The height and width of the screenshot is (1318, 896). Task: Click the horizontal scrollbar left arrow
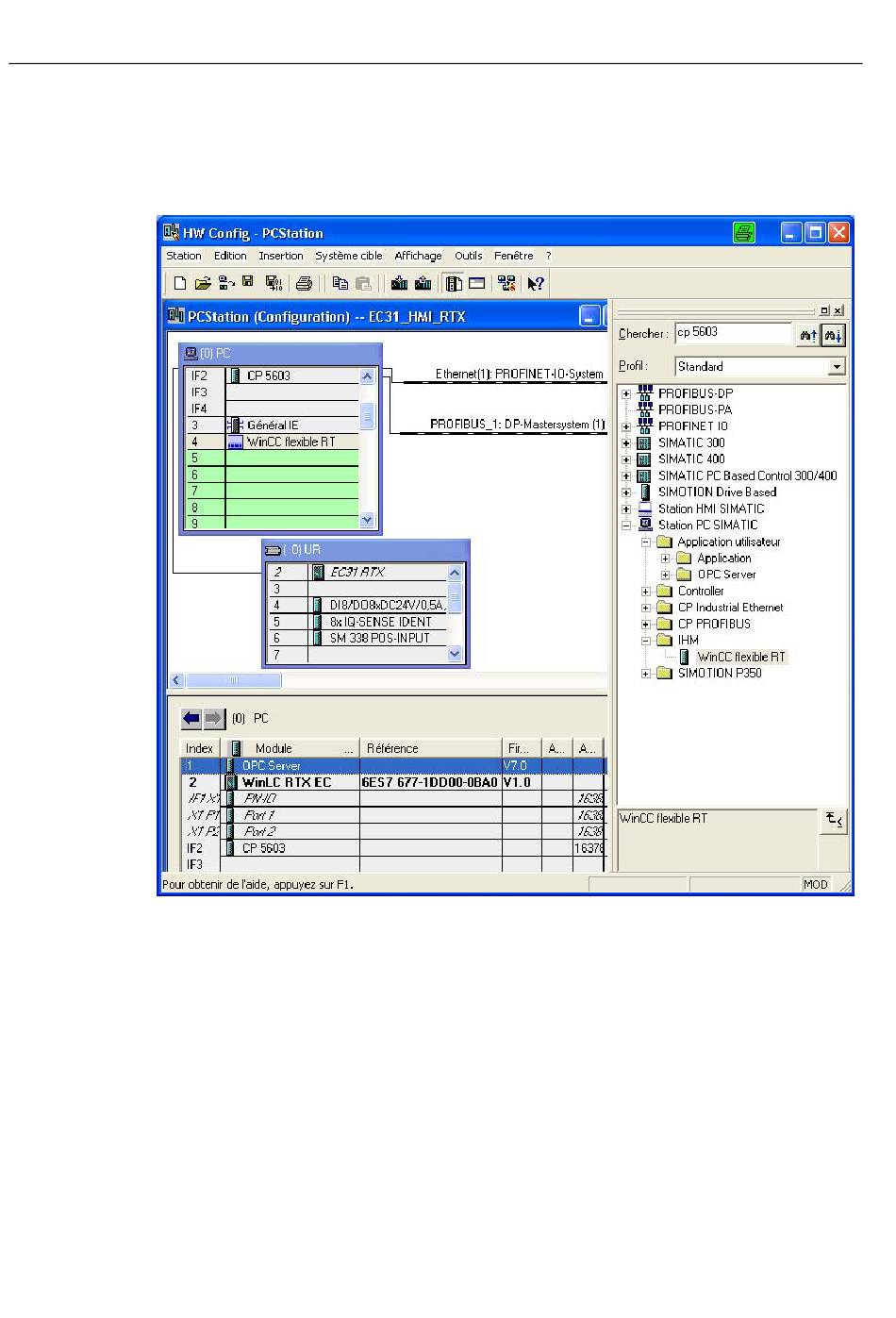pyautogui.click(x=176, y=680)
